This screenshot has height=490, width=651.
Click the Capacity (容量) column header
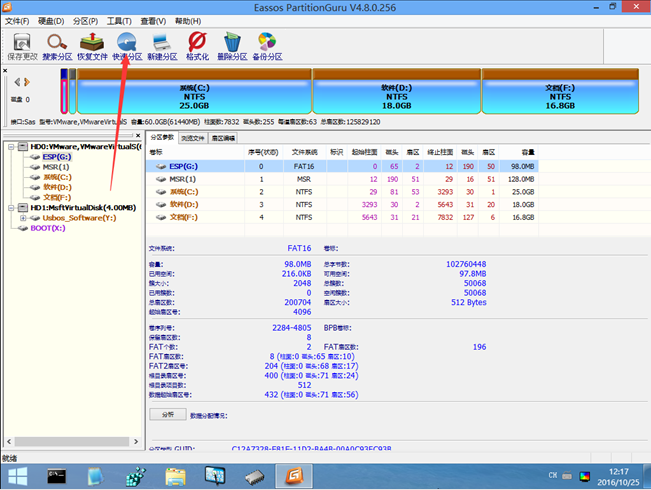(x=519, y=152)
